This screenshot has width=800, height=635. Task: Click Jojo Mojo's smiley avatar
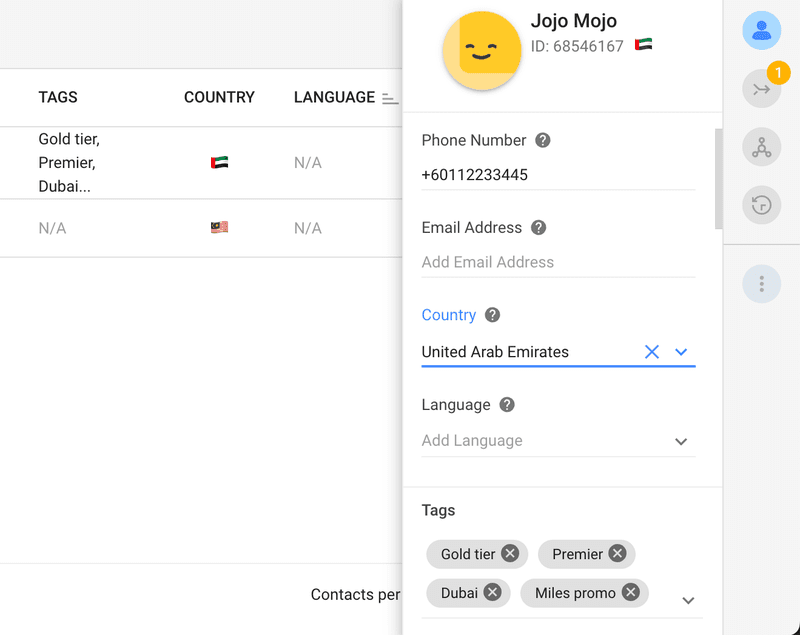(482, 50)
